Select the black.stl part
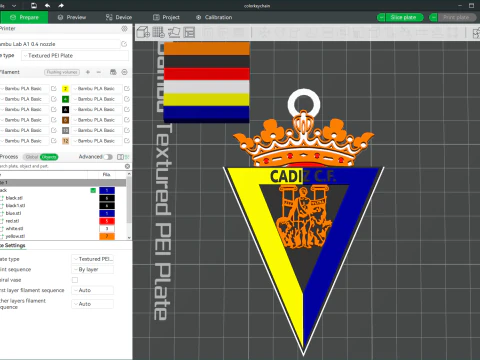 click(x=14, y=198)
